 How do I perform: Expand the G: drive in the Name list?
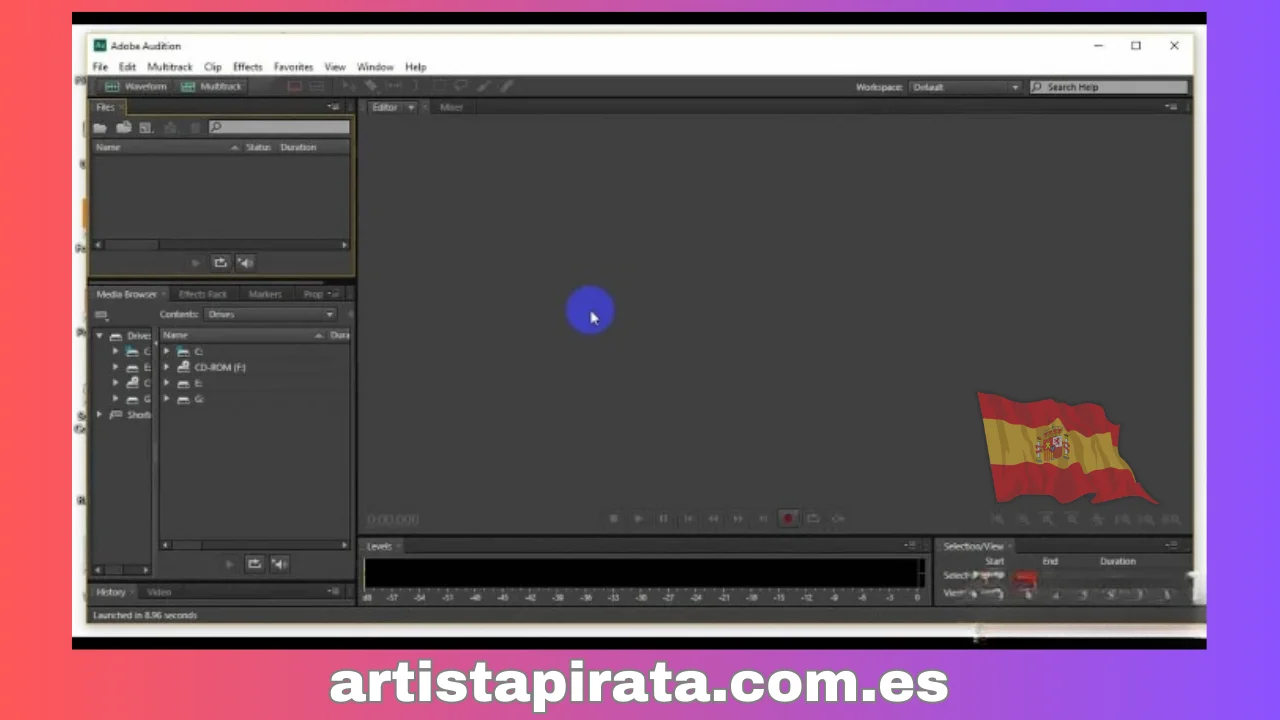point(167,400)
